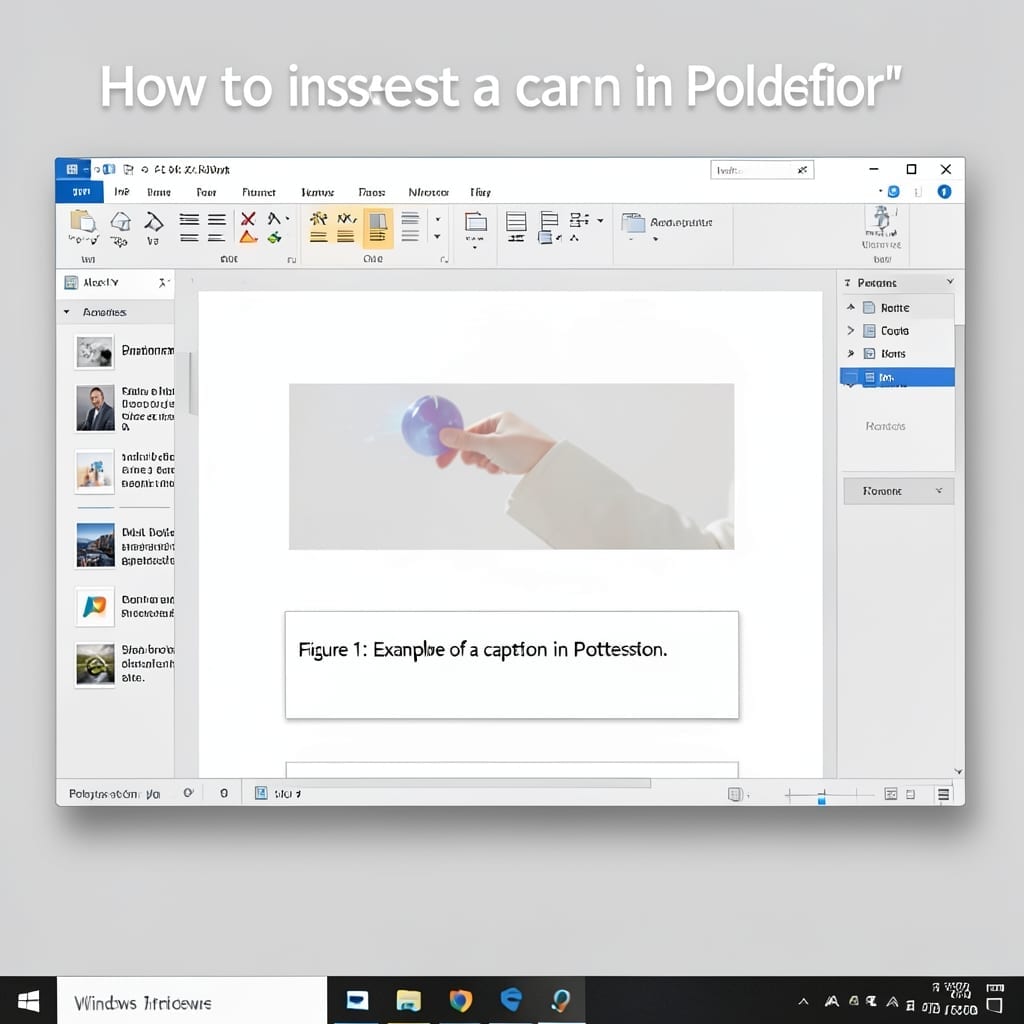Click the notification icon at taskbar far right

pos(995,1005)
